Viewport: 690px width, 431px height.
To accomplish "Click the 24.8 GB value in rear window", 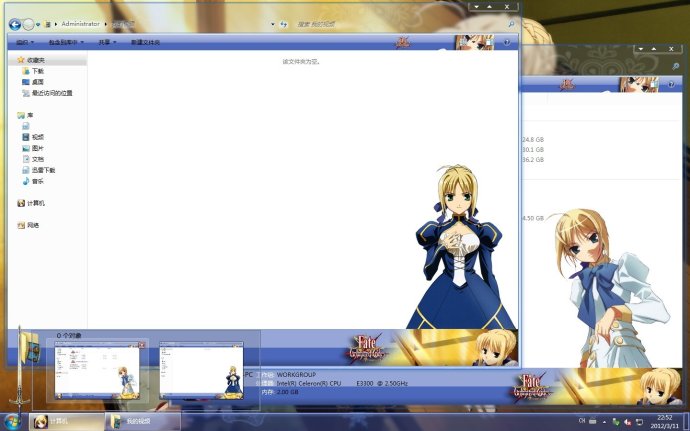I will point(533,140).
